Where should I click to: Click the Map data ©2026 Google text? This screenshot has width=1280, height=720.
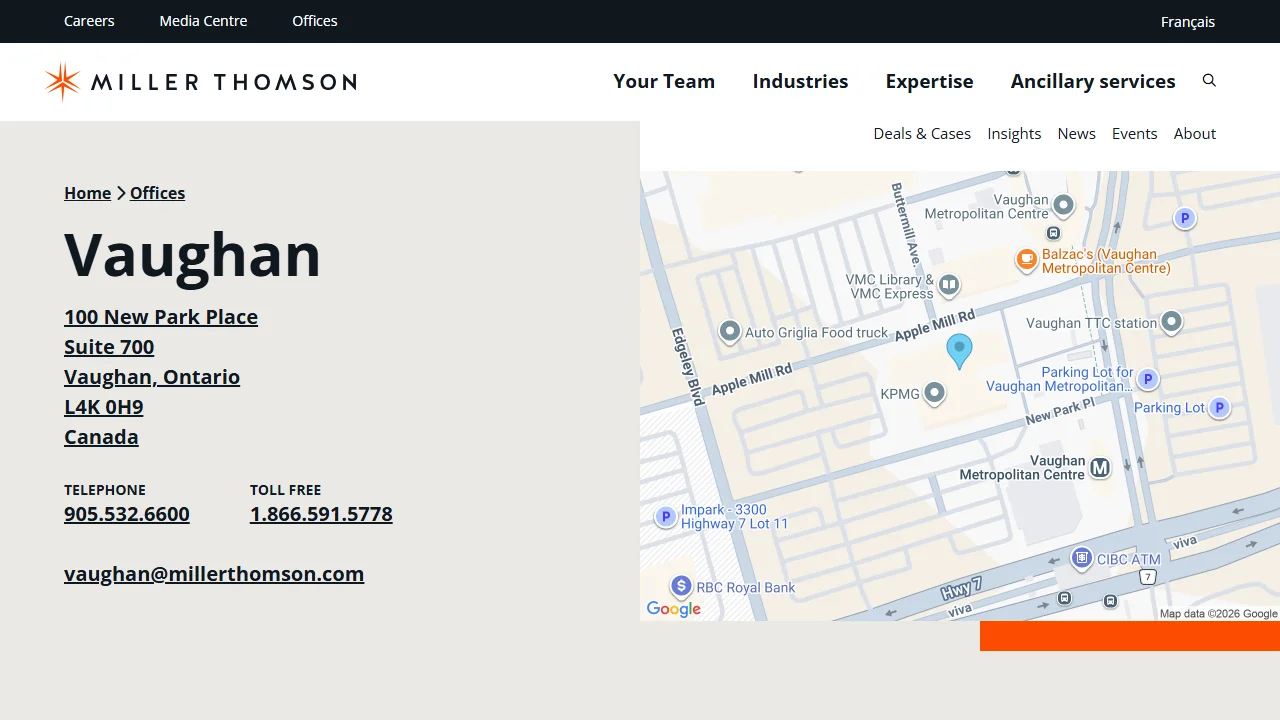1218,614
